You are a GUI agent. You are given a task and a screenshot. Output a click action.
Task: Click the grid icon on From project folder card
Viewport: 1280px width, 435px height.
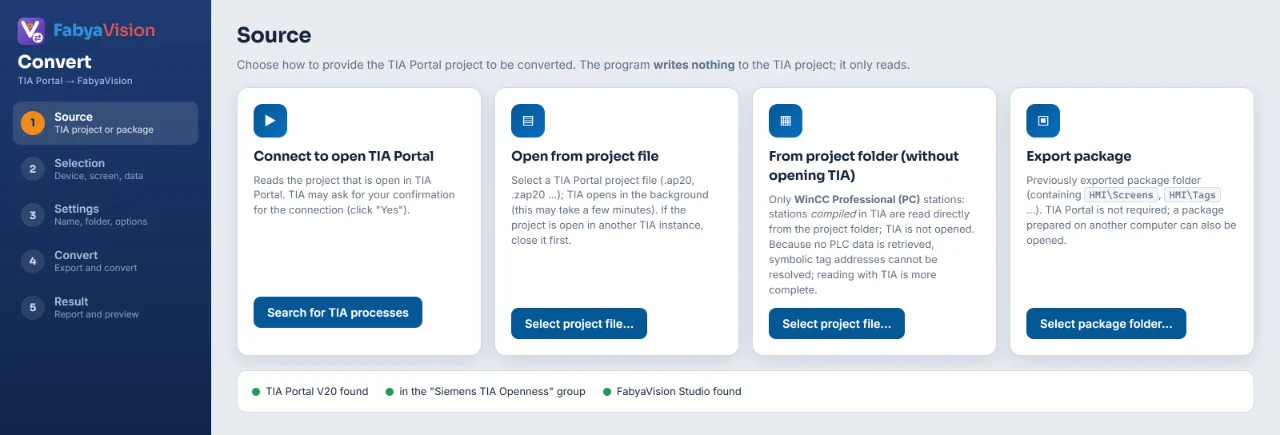click(x=785, y=121)
